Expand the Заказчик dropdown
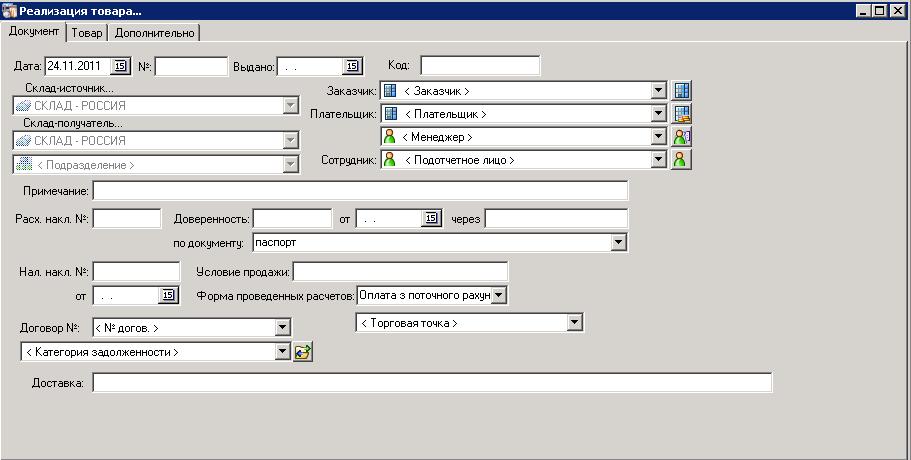 tap(658, 91)
